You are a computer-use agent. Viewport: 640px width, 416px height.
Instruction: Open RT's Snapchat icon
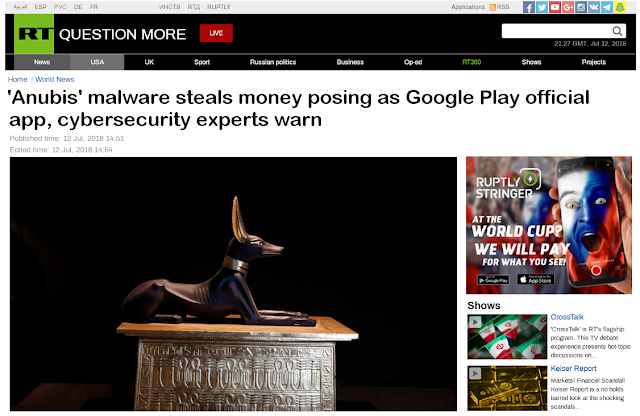[620, 7]
